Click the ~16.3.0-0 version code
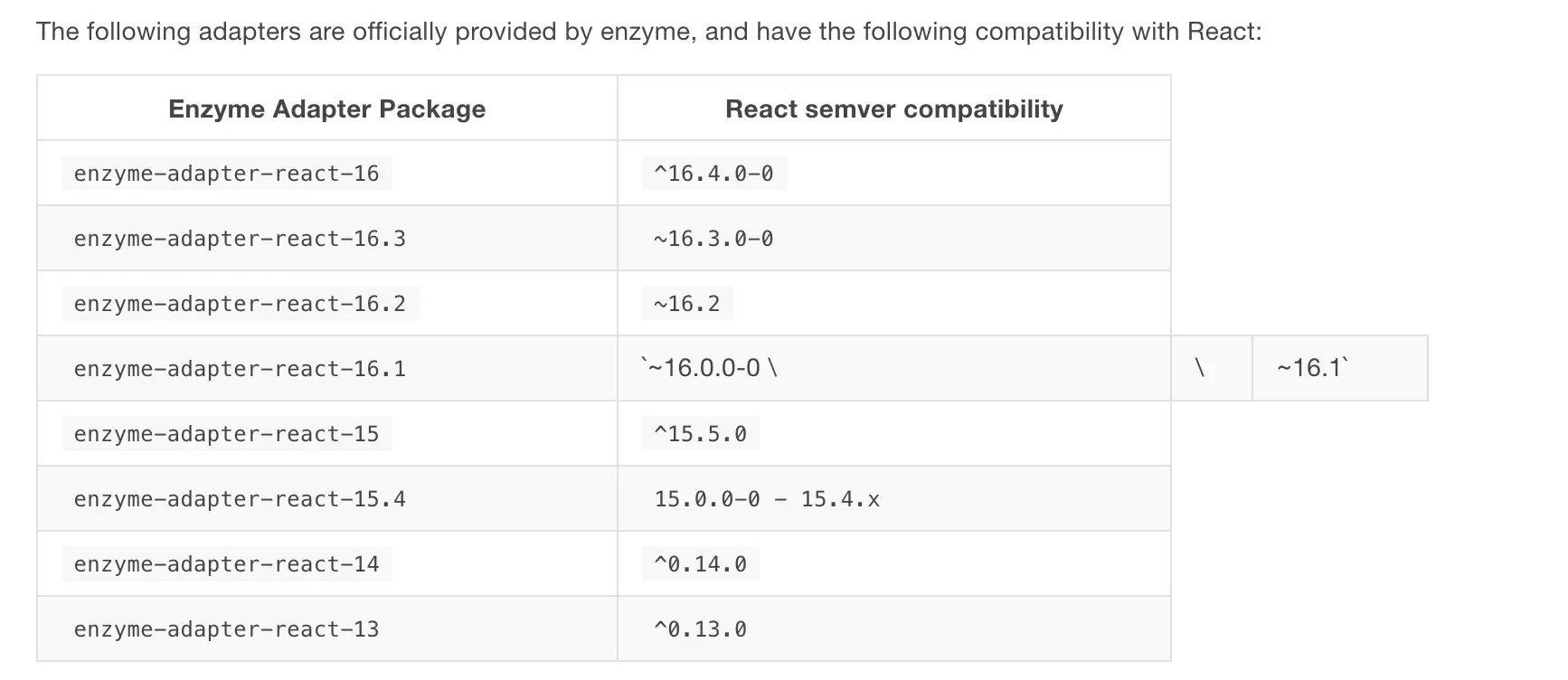 point(713,239)
